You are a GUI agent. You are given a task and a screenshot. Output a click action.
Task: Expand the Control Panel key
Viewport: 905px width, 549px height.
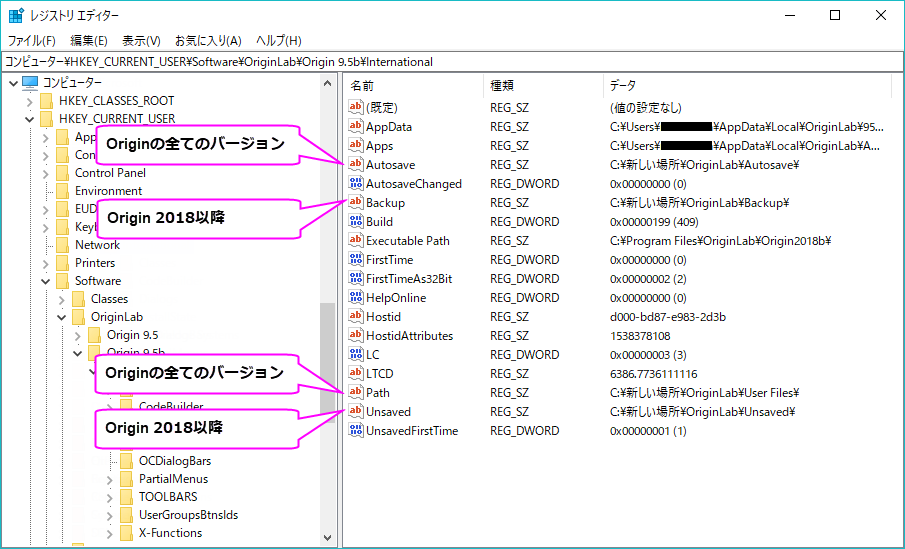coord(46,173)
